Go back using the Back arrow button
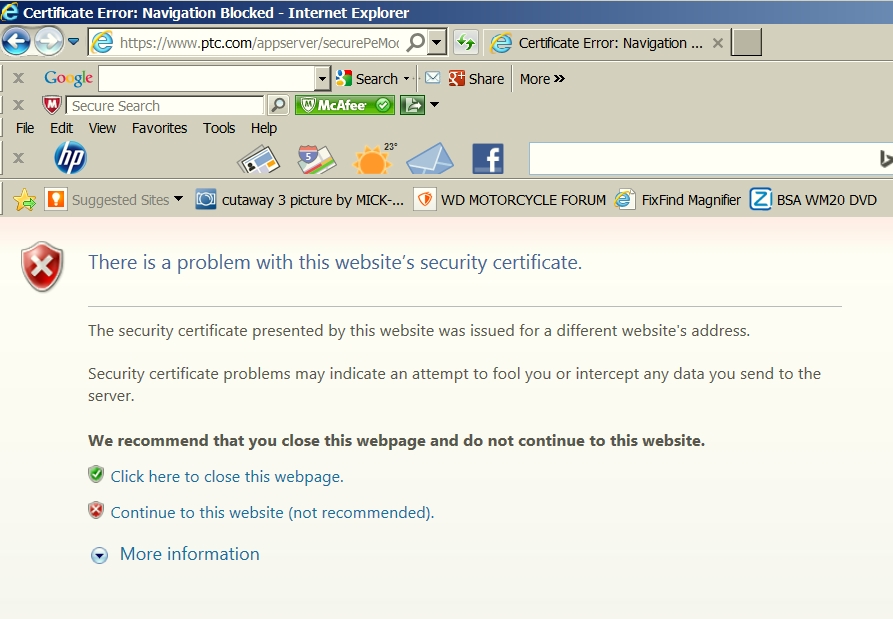 (x=16, y=42)
